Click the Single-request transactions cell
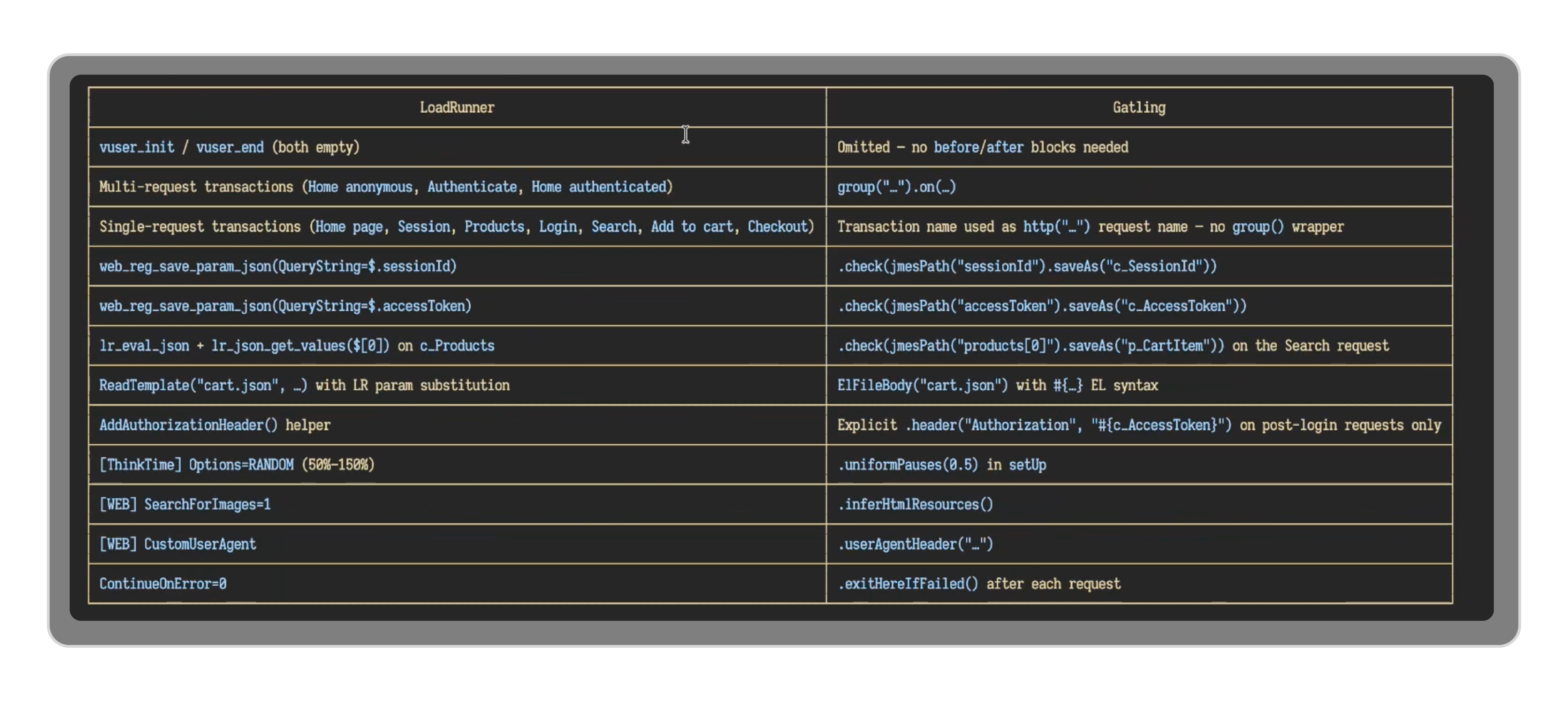The width and height of the screenshot is (1568, 701). tap(456, 227)
